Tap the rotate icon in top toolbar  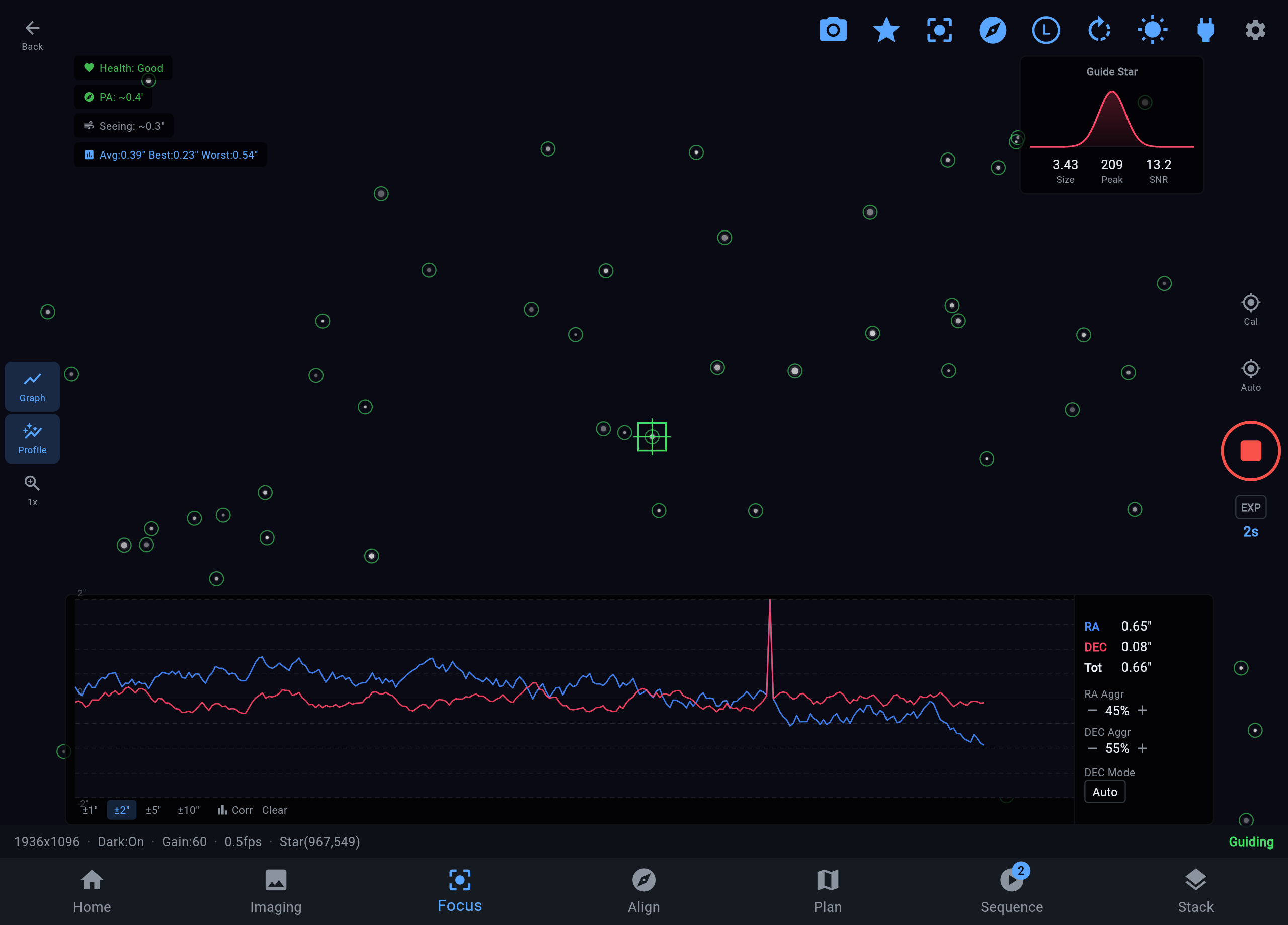[x=1099, y=30]
